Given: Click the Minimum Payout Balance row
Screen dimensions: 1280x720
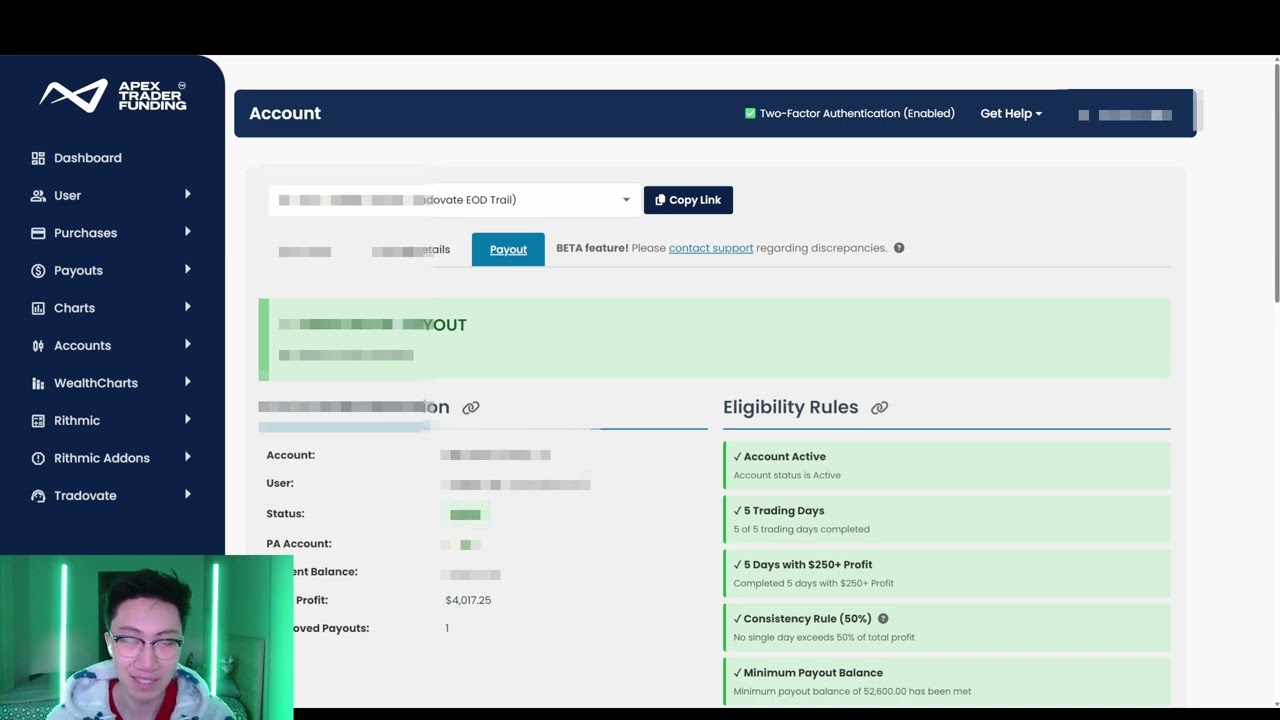Looking at the screenshot, I should [946, 681].
